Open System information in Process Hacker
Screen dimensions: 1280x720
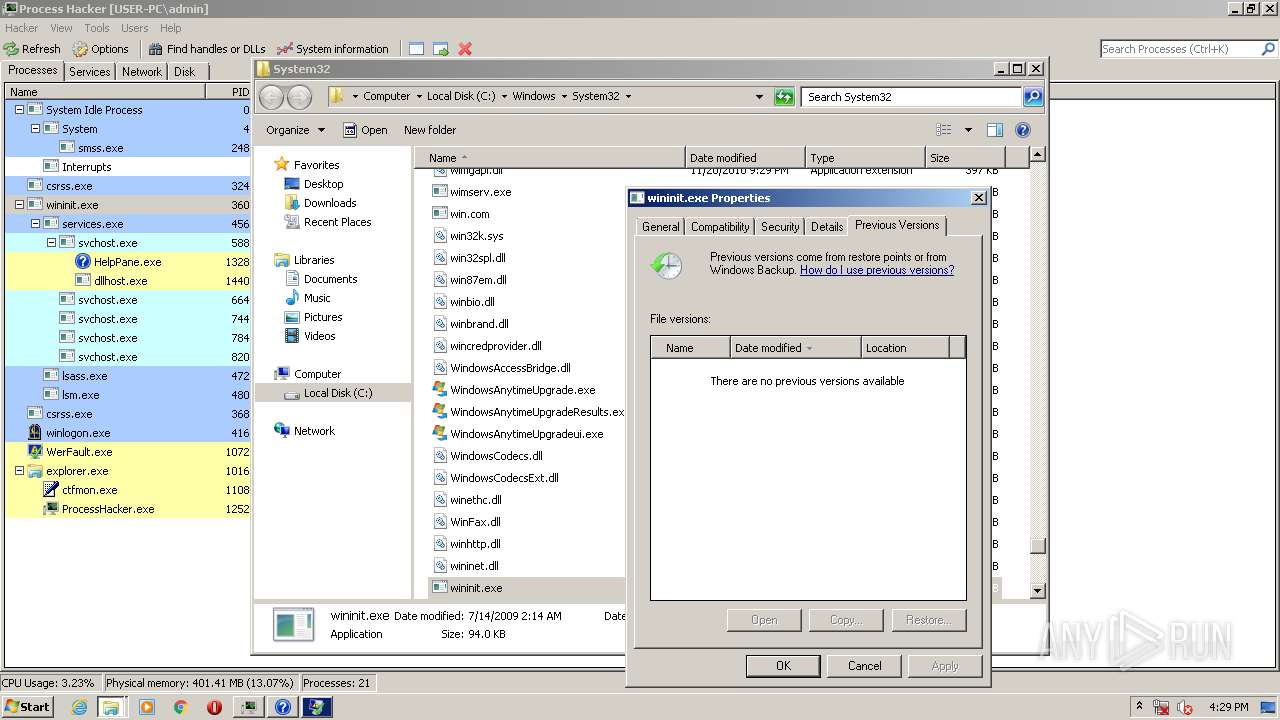pos(333,49)
